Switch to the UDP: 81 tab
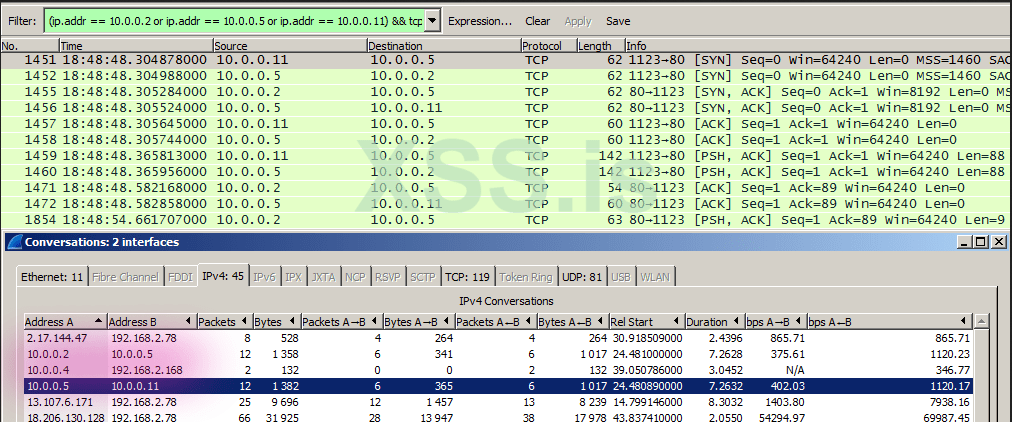The height and width of the screenshot is (422, 1012). (555, 277)
